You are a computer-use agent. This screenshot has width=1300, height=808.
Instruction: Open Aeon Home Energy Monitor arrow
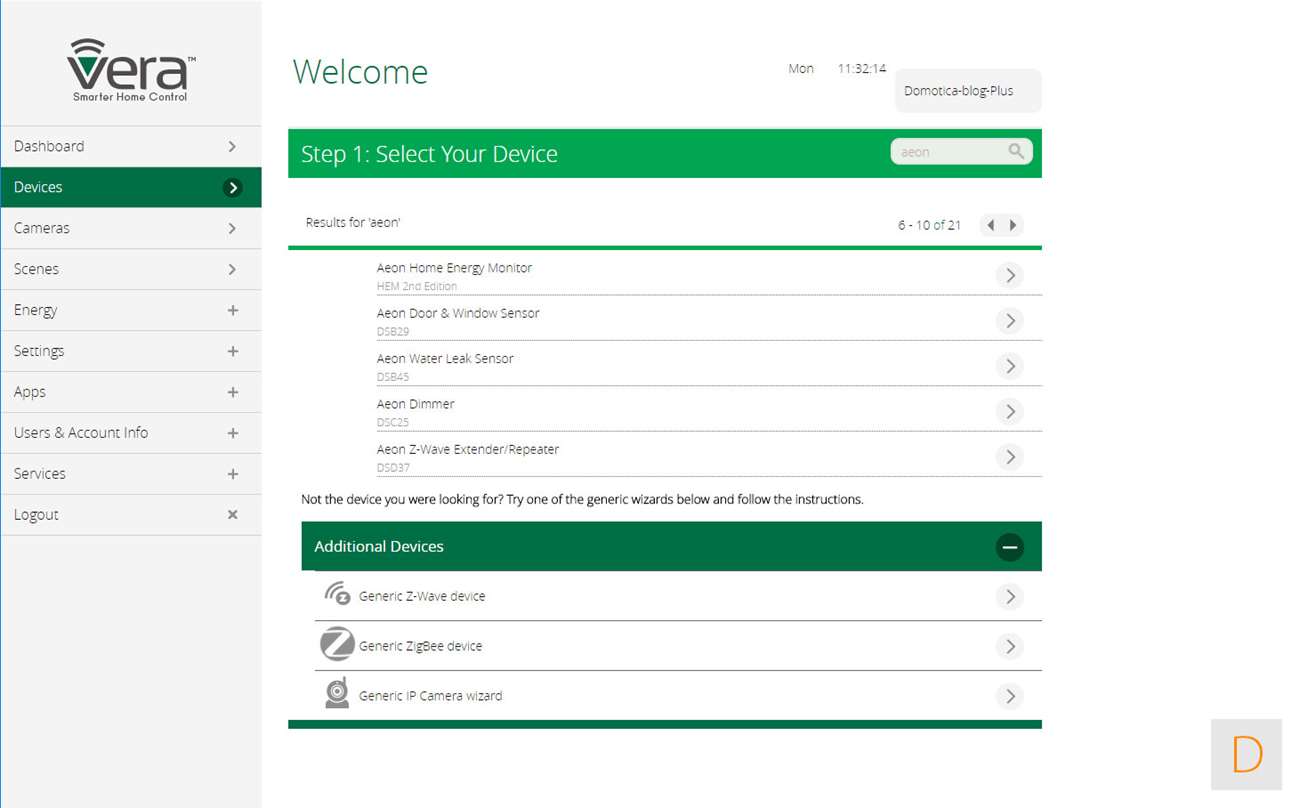pos(1010,275)
